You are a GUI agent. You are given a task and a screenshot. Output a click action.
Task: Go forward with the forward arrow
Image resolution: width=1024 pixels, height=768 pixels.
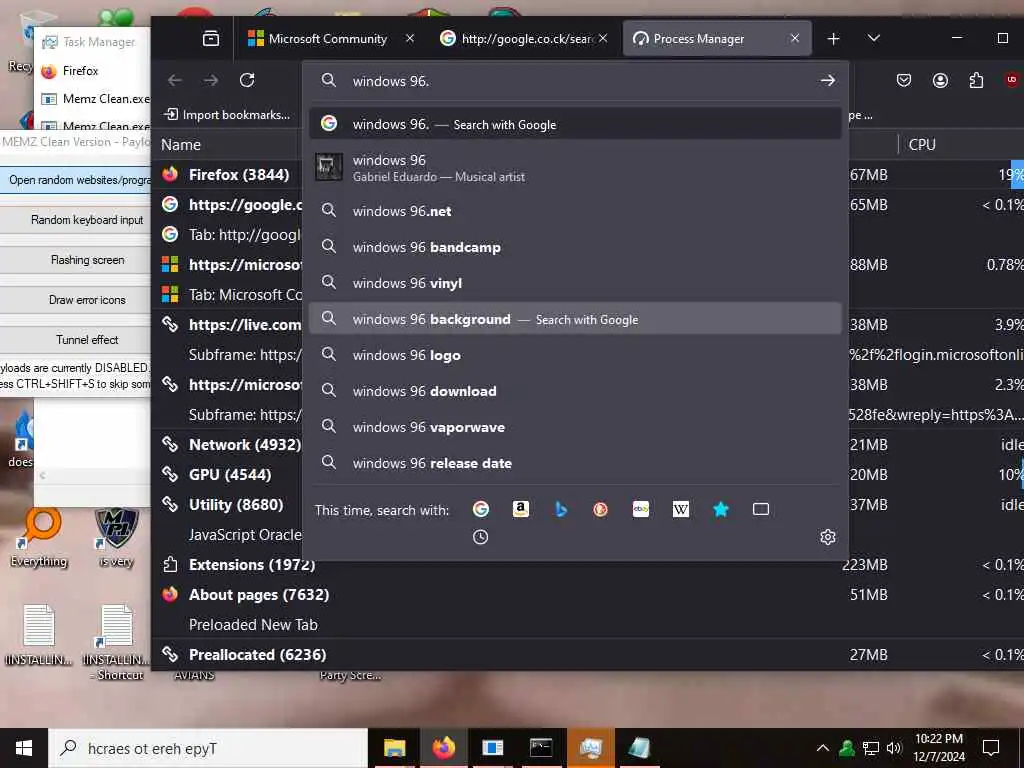pos(211,80)
